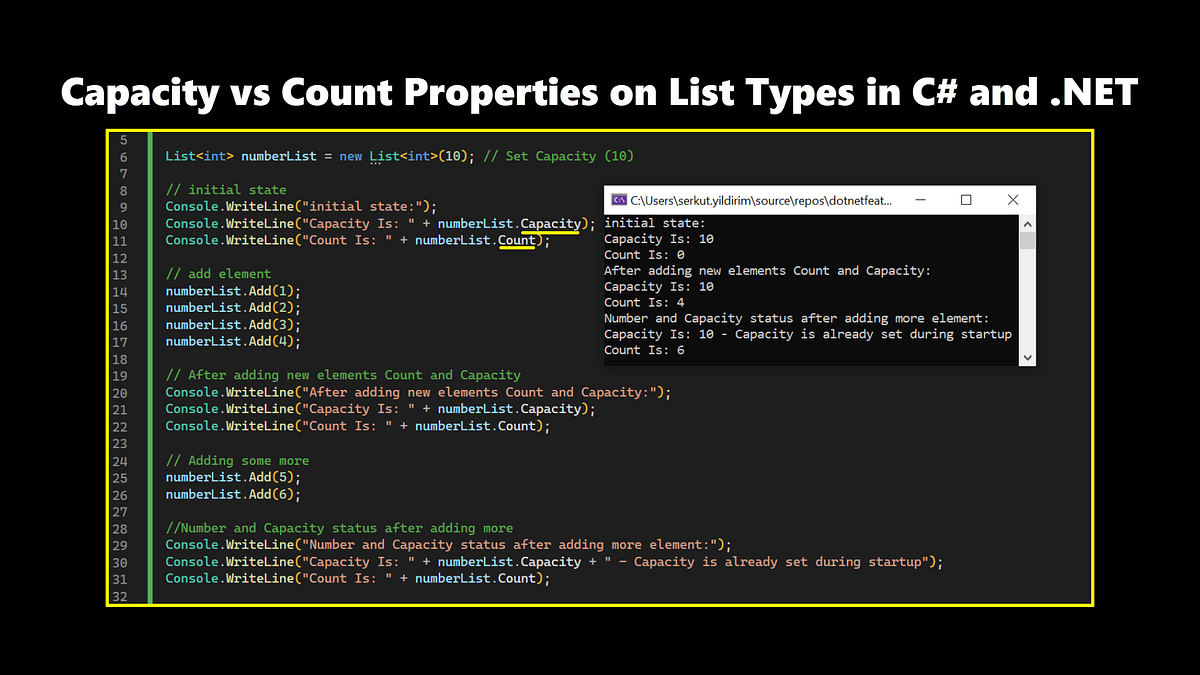Click the scrollbar down arrow in console window
Screen dimensions: 1200x675
pos(1028,358)
